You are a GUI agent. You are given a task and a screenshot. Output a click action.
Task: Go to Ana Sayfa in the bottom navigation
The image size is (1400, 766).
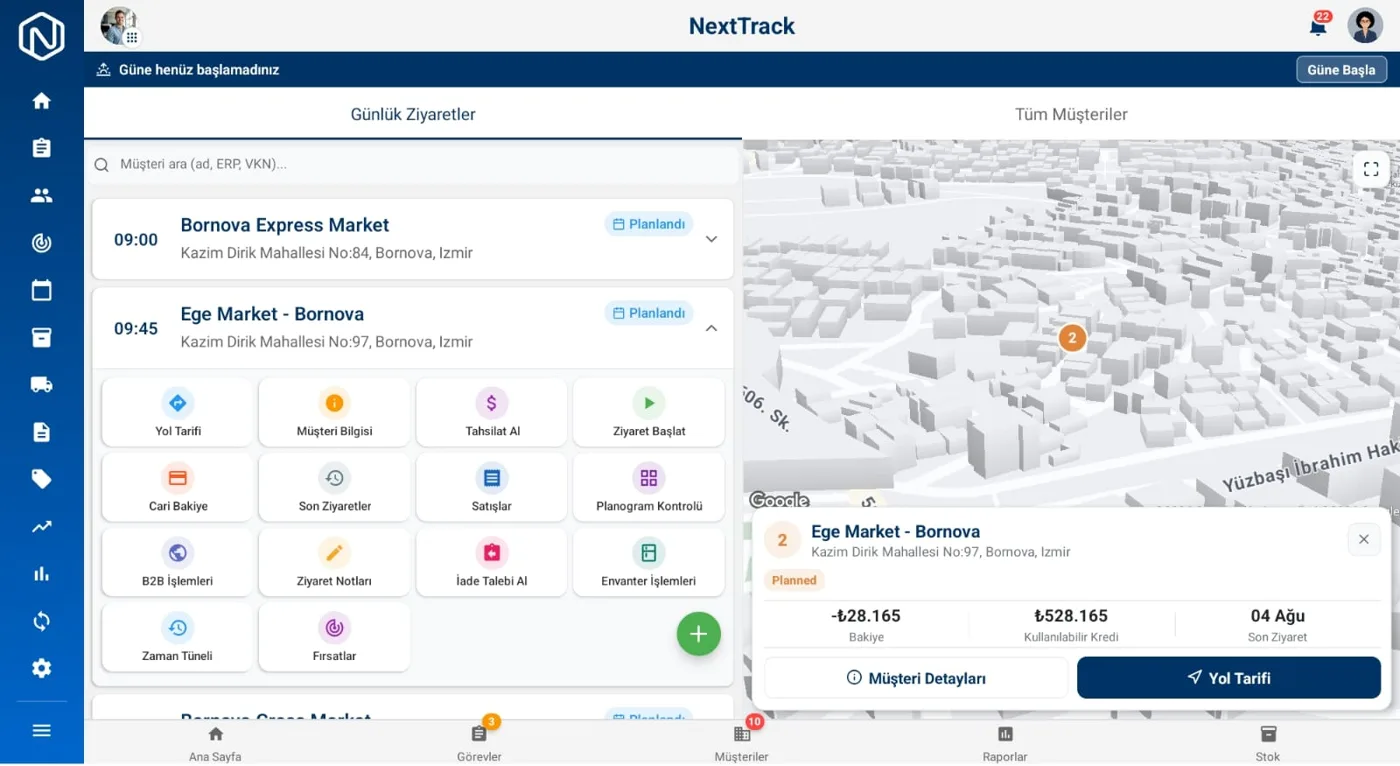tap(215, 744)
